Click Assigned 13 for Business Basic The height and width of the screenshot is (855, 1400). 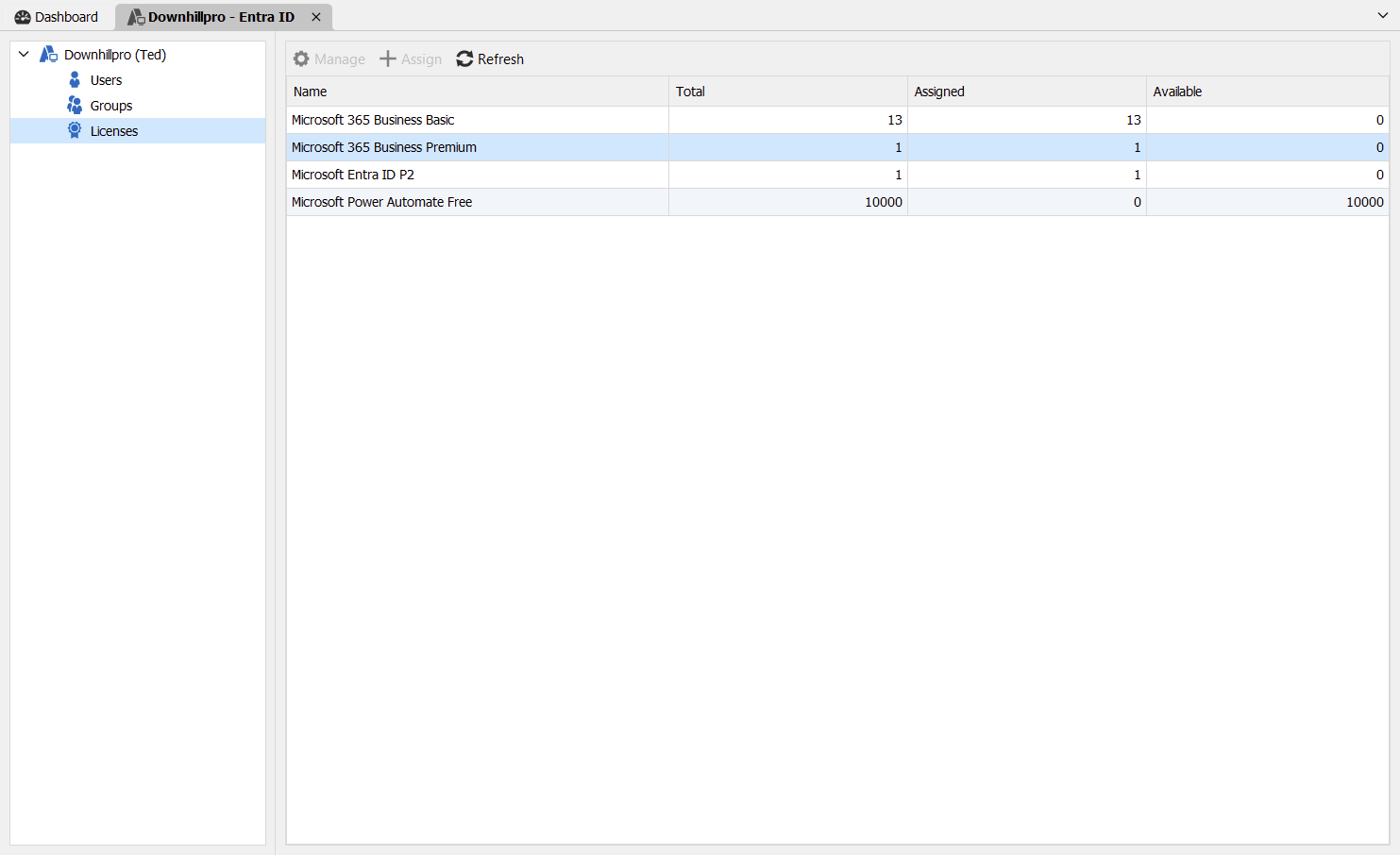[1134, 120]
